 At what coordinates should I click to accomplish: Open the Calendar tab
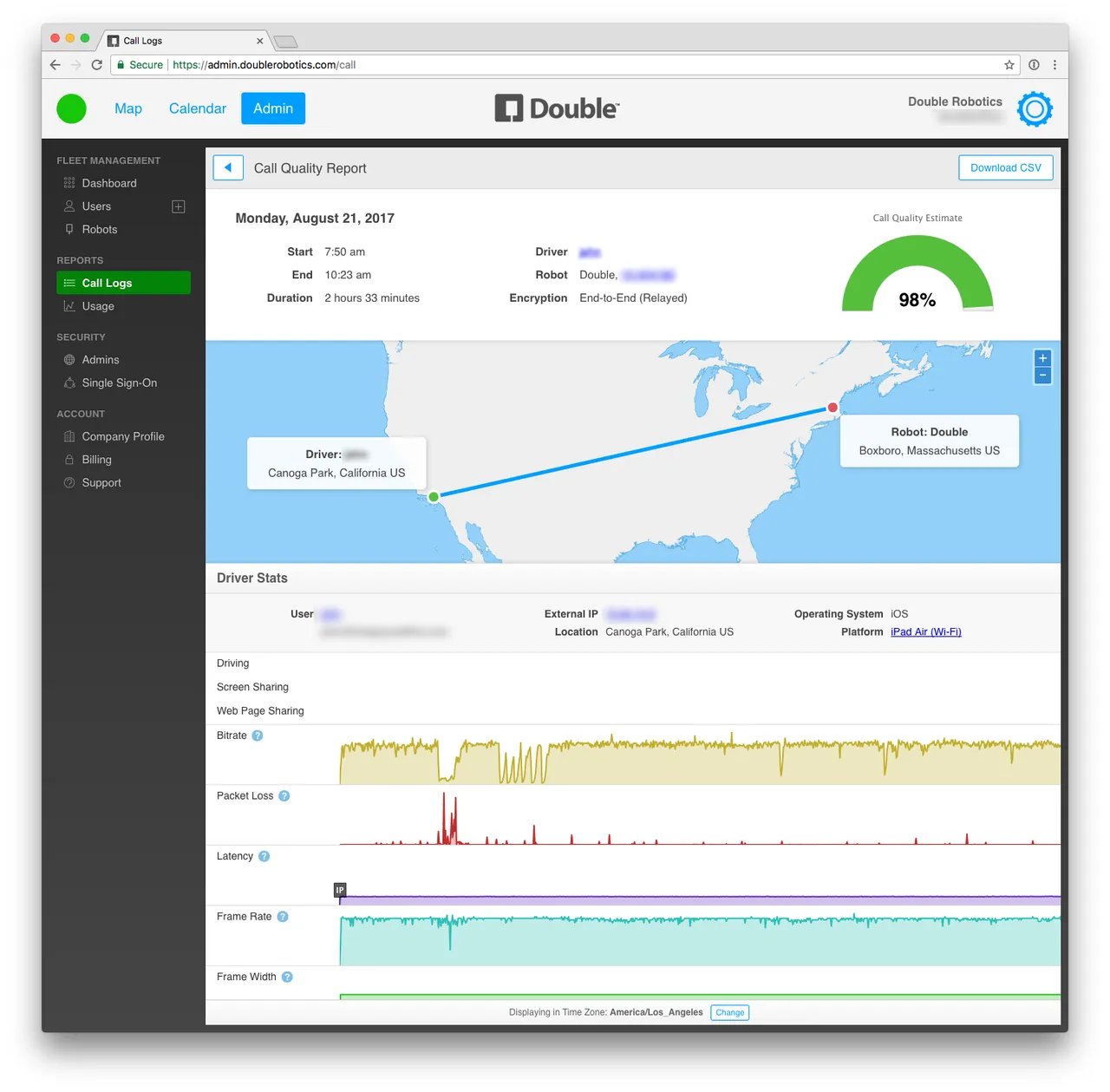[198, 108]
